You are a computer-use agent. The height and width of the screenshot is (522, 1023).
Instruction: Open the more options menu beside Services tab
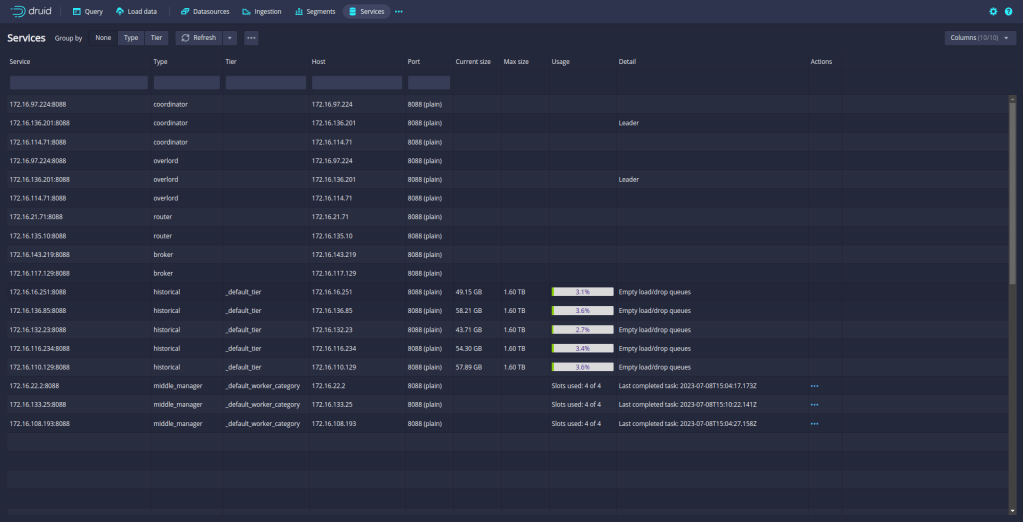(399, 12)
